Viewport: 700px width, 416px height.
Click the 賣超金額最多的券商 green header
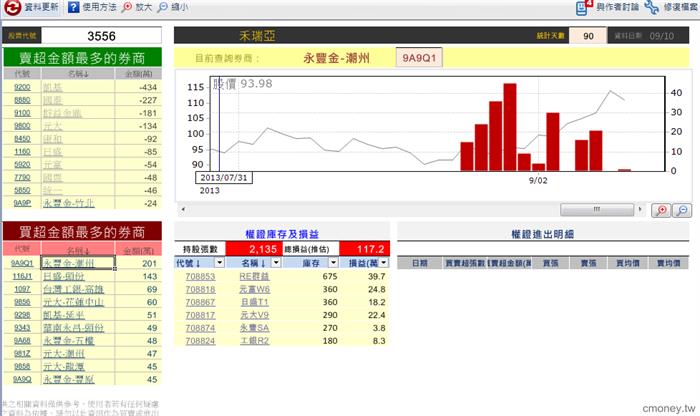82,58
